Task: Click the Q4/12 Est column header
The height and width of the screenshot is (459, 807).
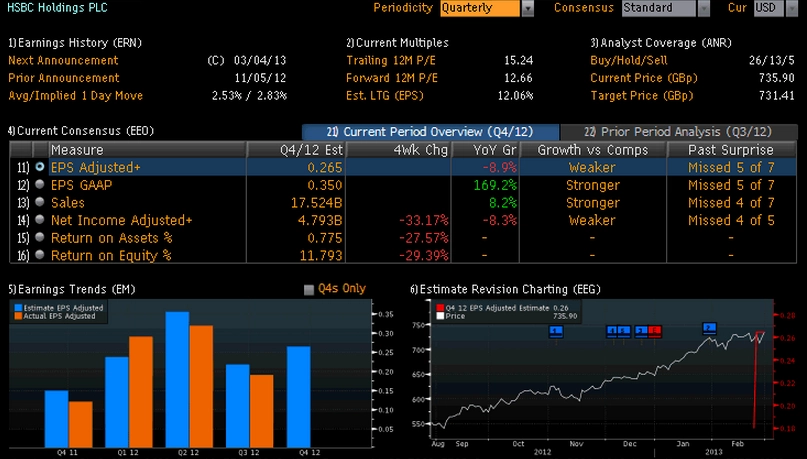Action: (x=296, y=150)
